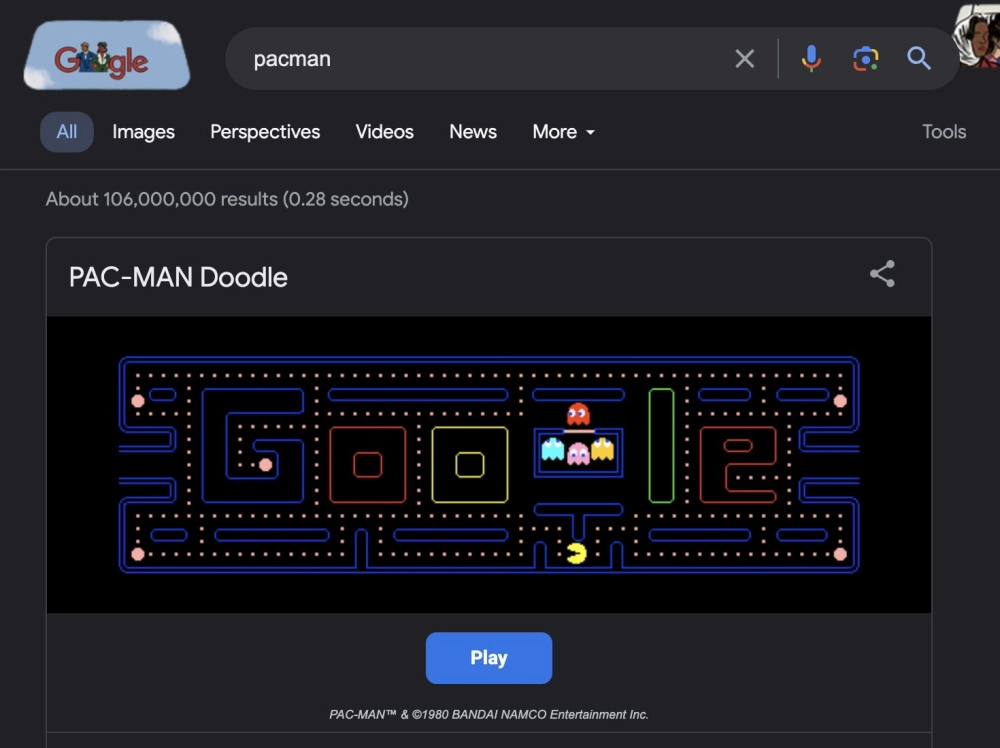Click the orange ghost in the pen
The width and height of the screenshot is (1000, 748).
pos(602,449)
